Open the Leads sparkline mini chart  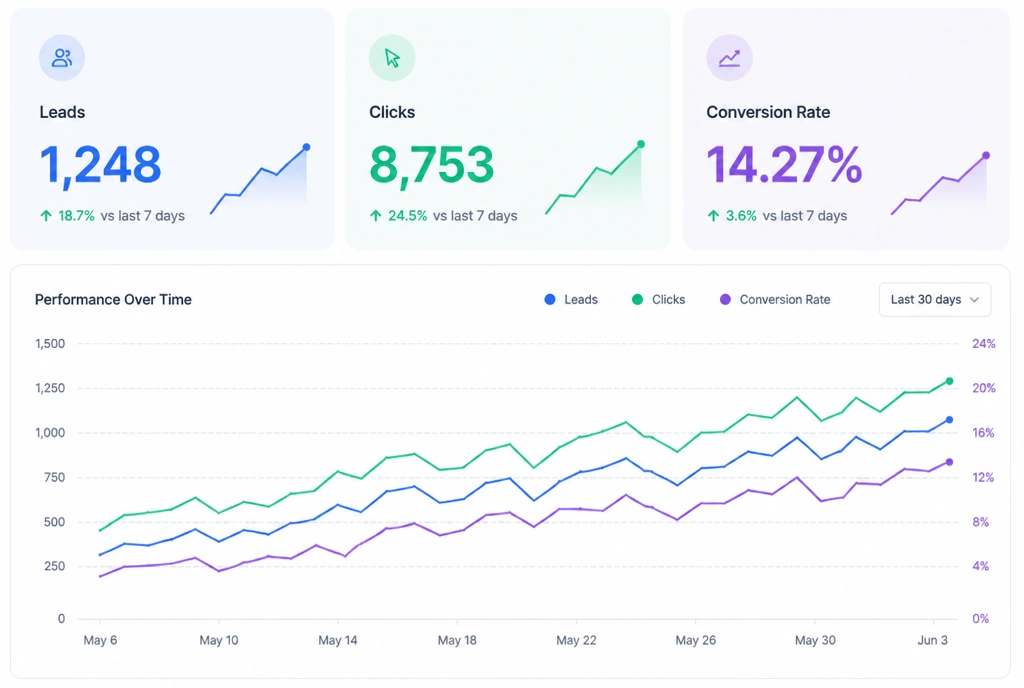pos(260,179)
